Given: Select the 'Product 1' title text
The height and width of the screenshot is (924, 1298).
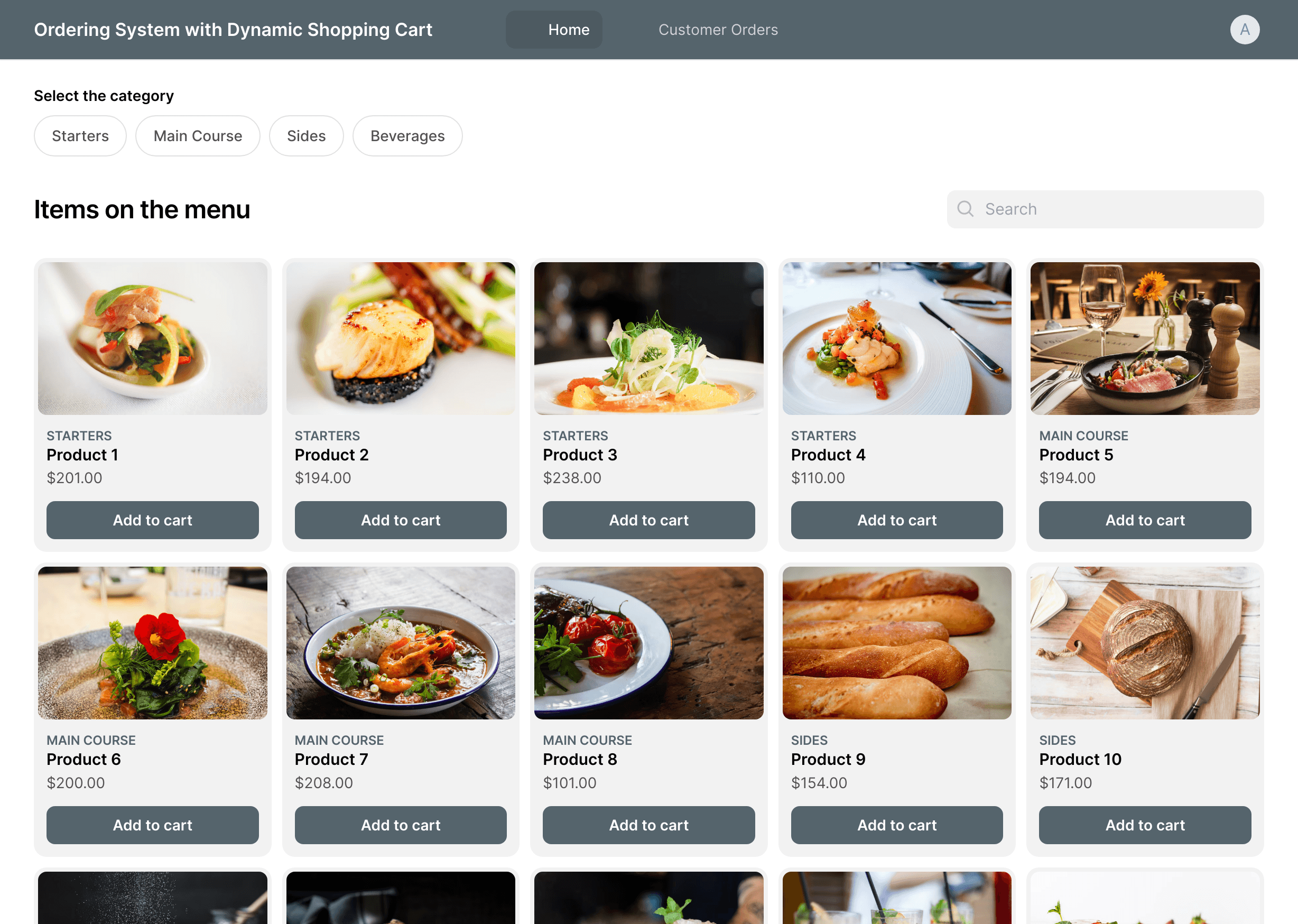Looking at the screenshot, I should point(82,455).
